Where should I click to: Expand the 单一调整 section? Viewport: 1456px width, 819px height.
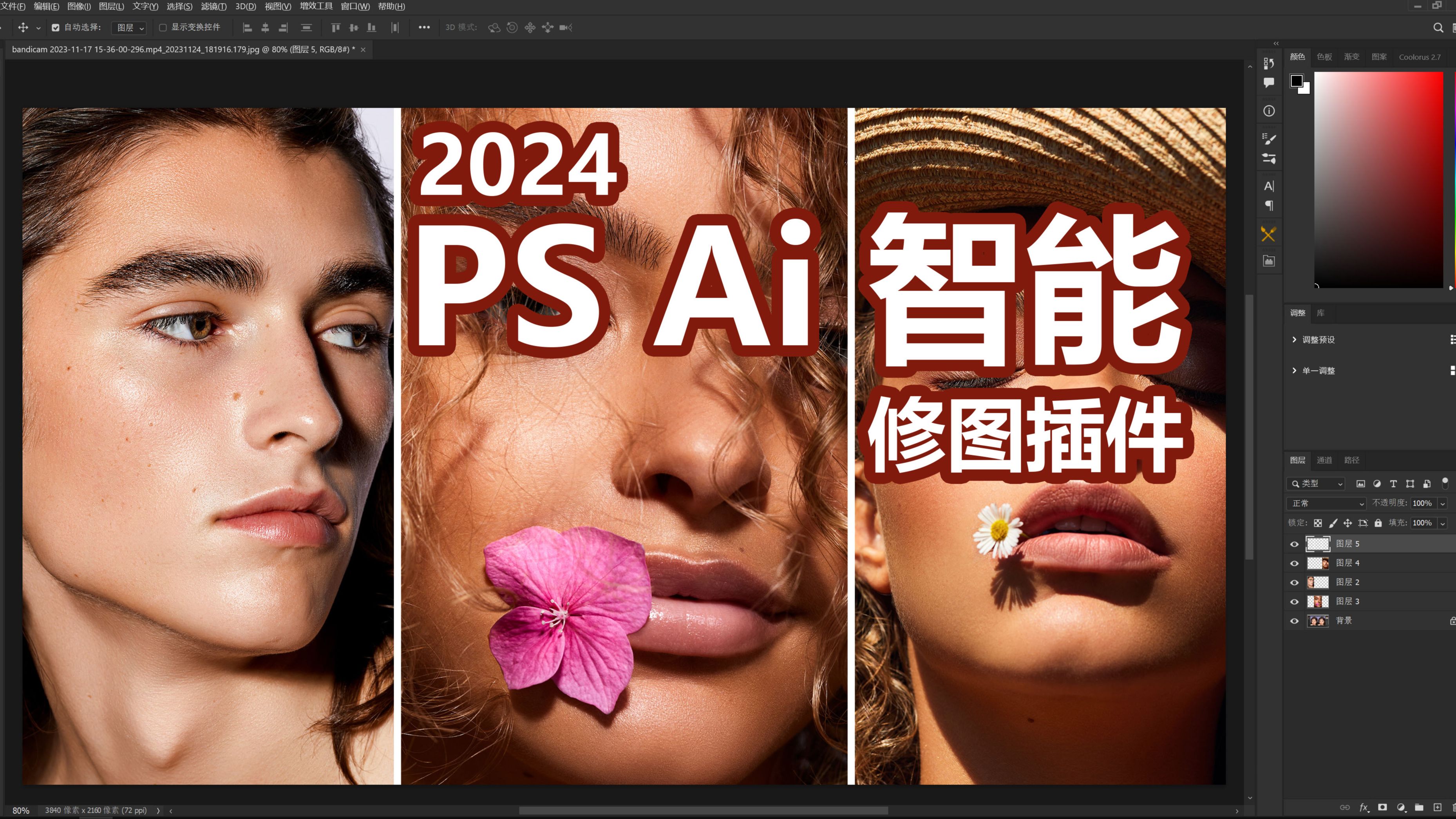pos(1294,370)
